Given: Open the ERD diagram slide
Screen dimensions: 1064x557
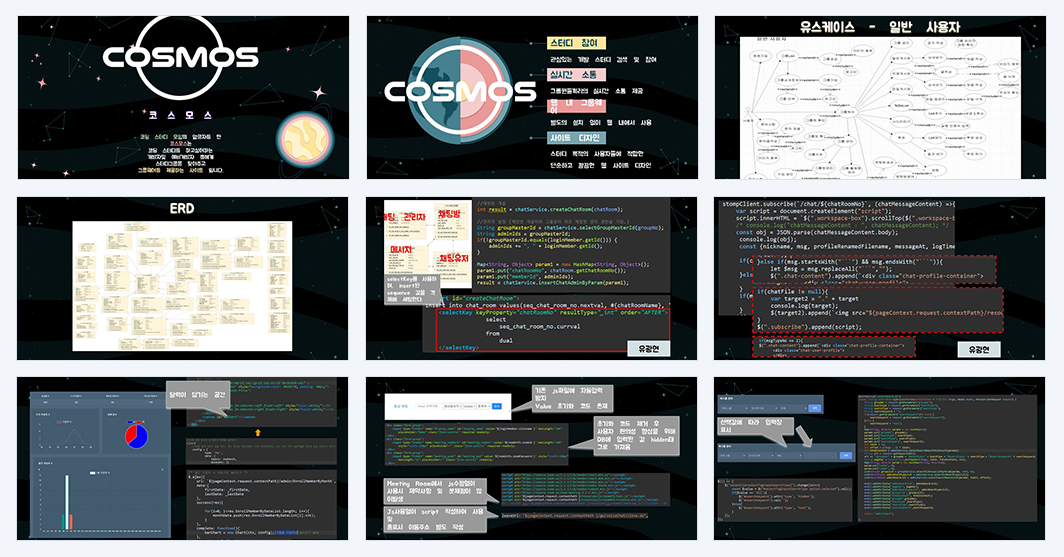Looking at the screenshot, I should click(x=183, y=278).
